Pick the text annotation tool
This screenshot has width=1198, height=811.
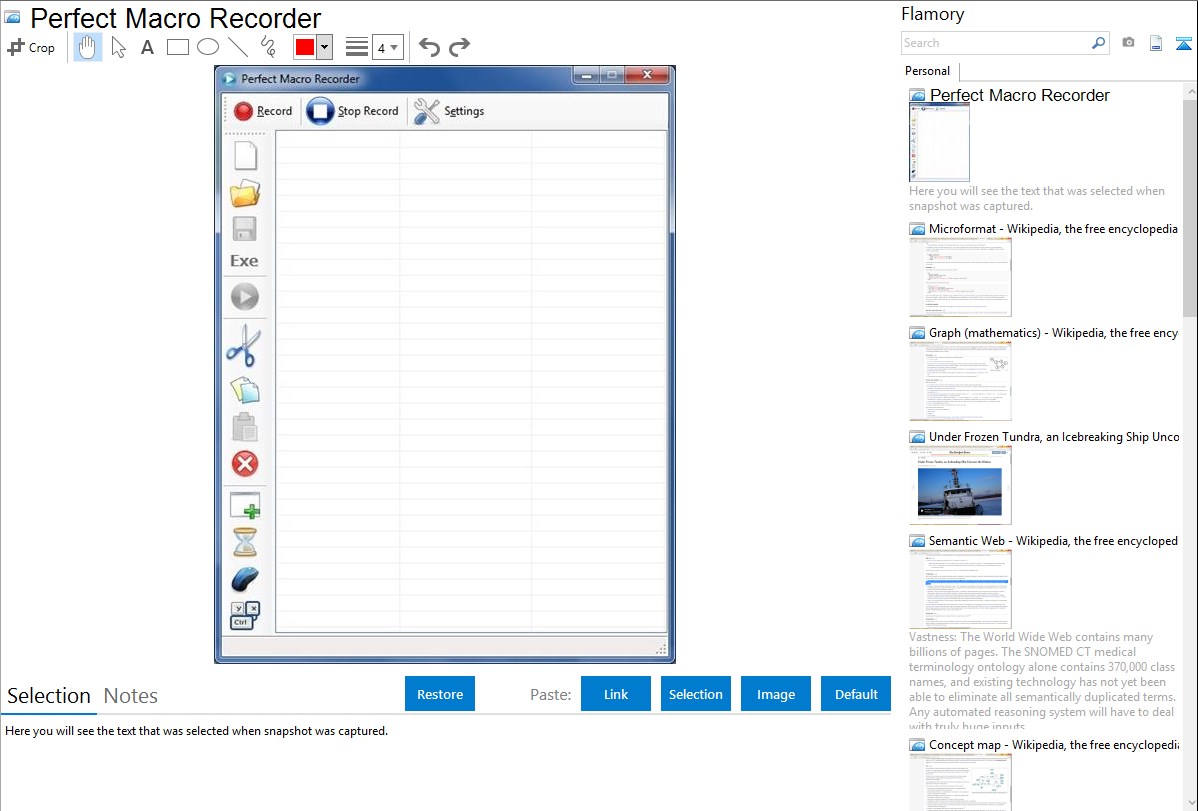147,47
